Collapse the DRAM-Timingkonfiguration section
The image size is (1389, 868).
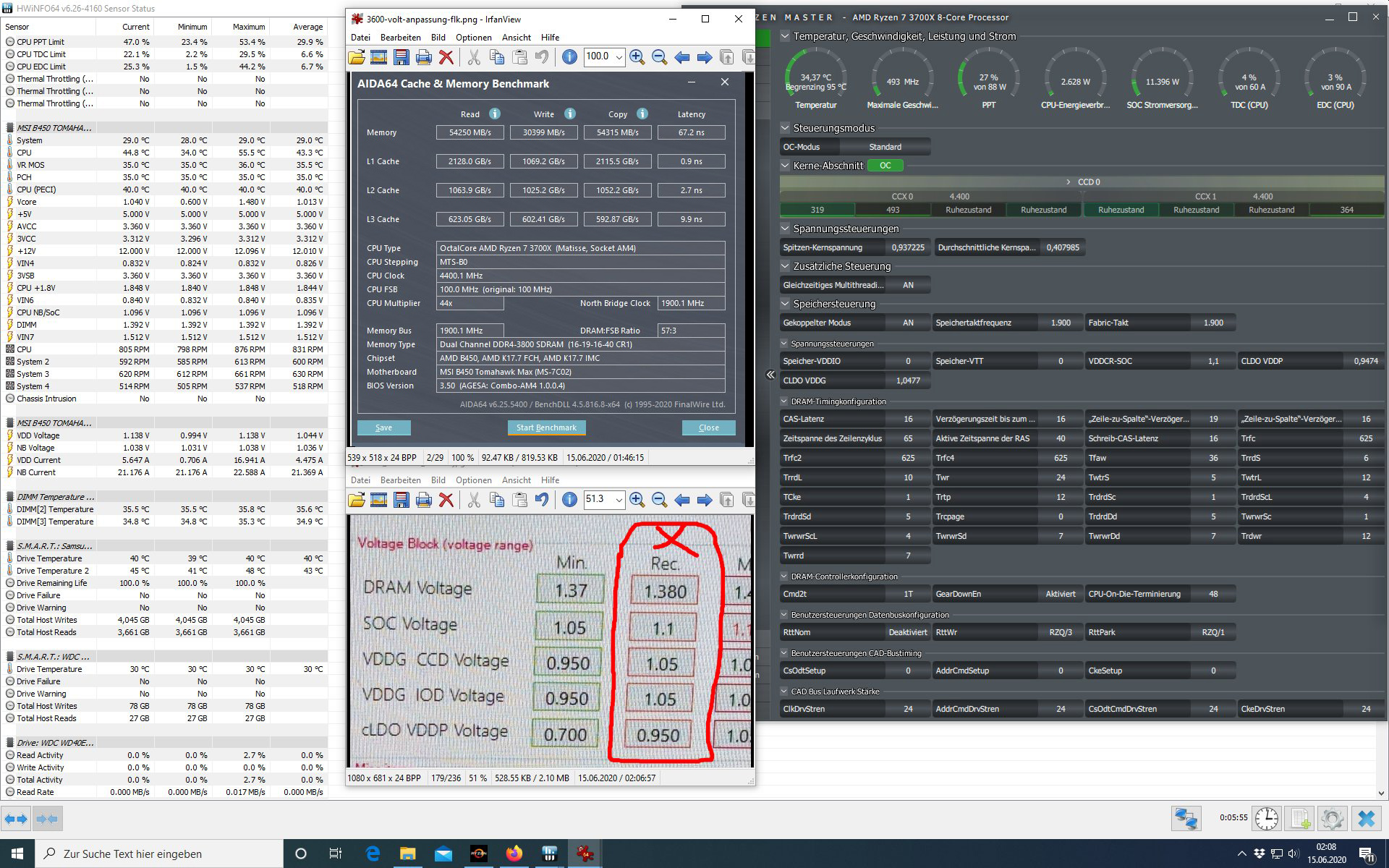(x=785, y=401)
